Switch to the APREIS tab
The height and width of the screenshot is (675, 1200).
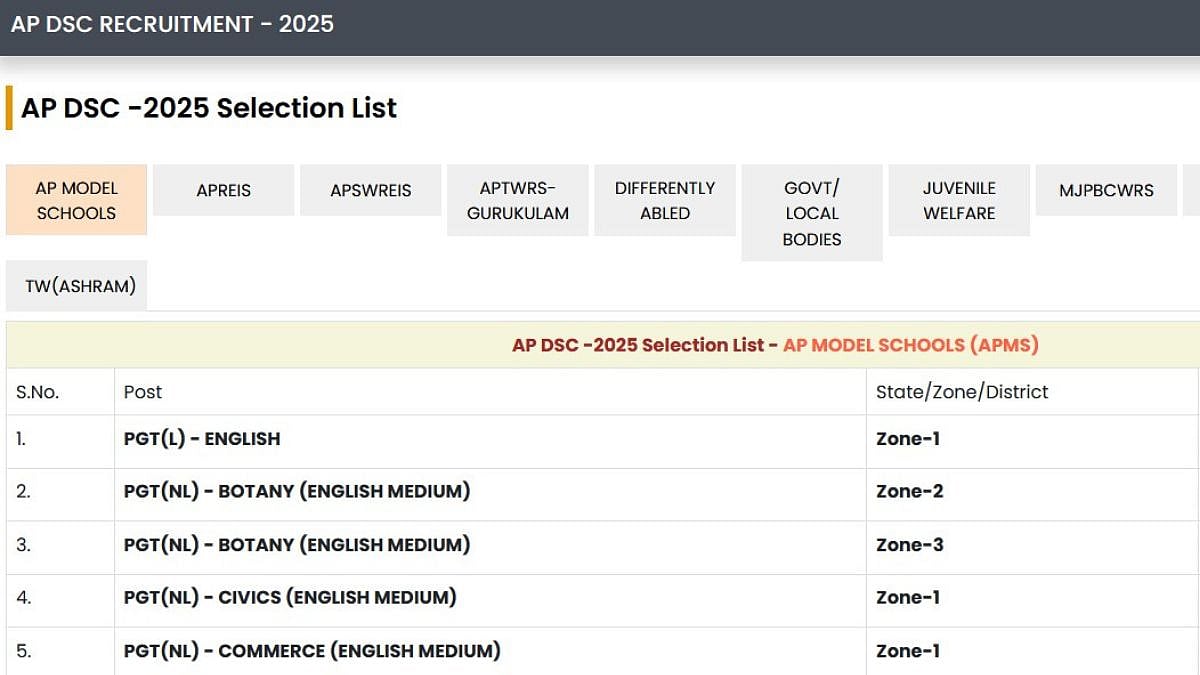point(224,190)
